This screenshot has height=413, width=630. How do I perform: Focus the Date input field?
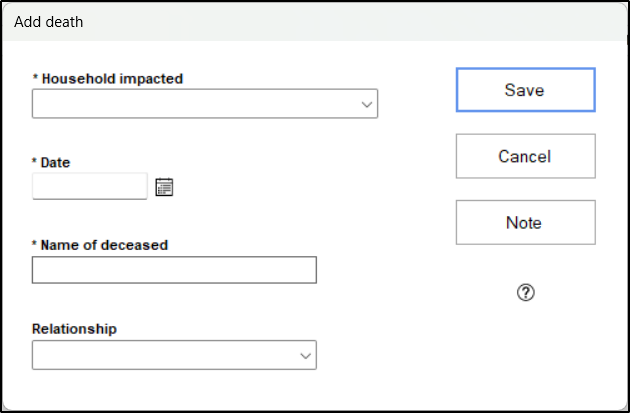pyautogui.click(x=90, y=186)
